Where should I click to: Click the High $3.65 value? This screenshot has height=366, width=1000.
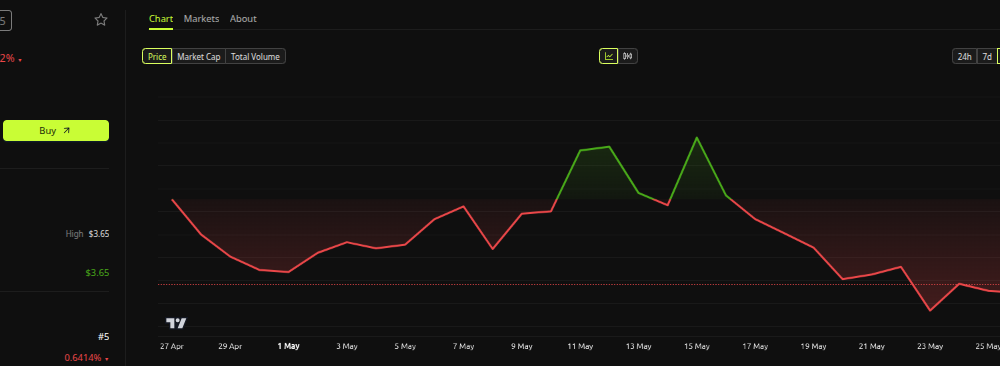coord(99,234)
